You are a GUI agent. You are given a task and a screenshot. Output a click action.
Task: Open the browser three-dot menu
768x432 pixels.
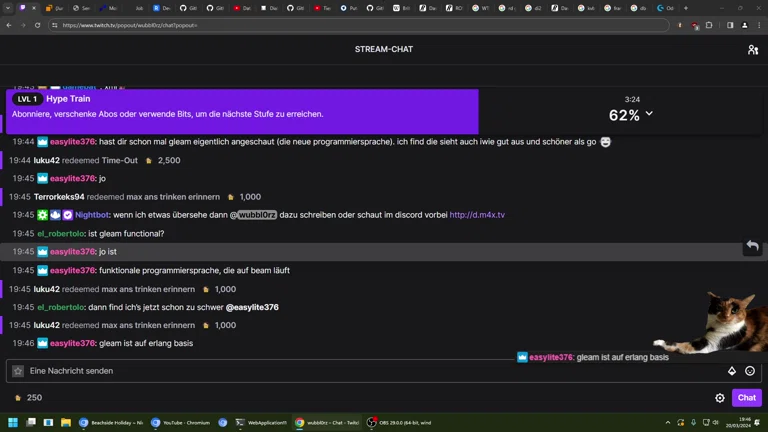coord(759,25)
